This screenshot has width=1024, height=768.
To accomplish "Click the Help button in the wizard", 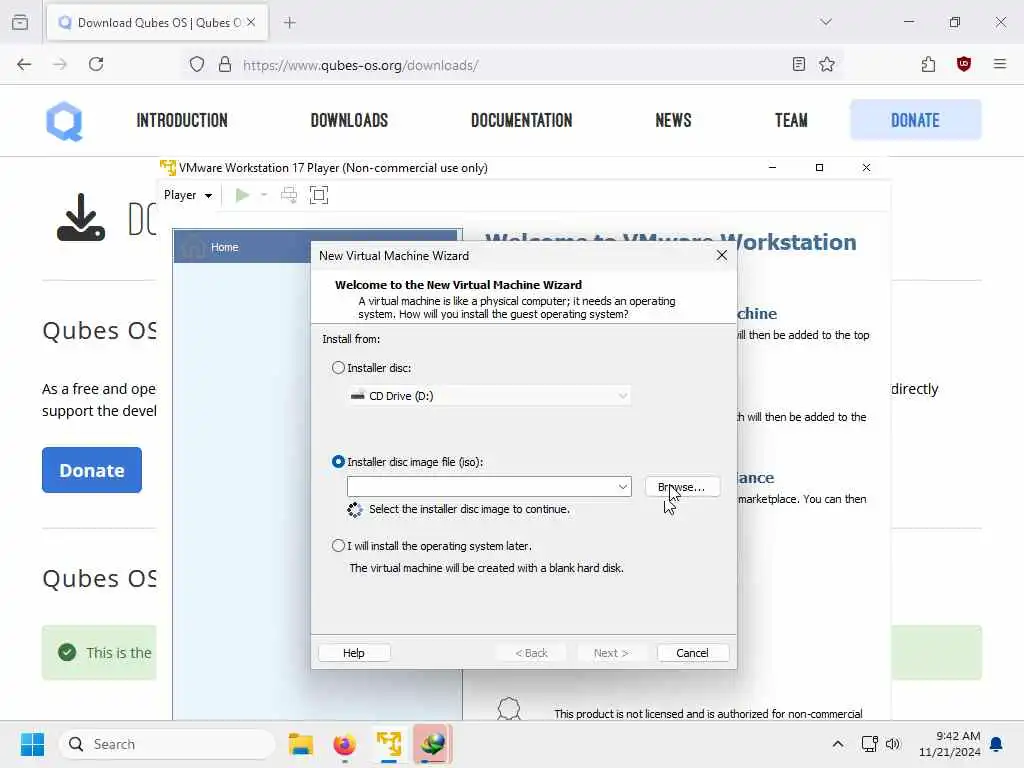I will (354, 653).
